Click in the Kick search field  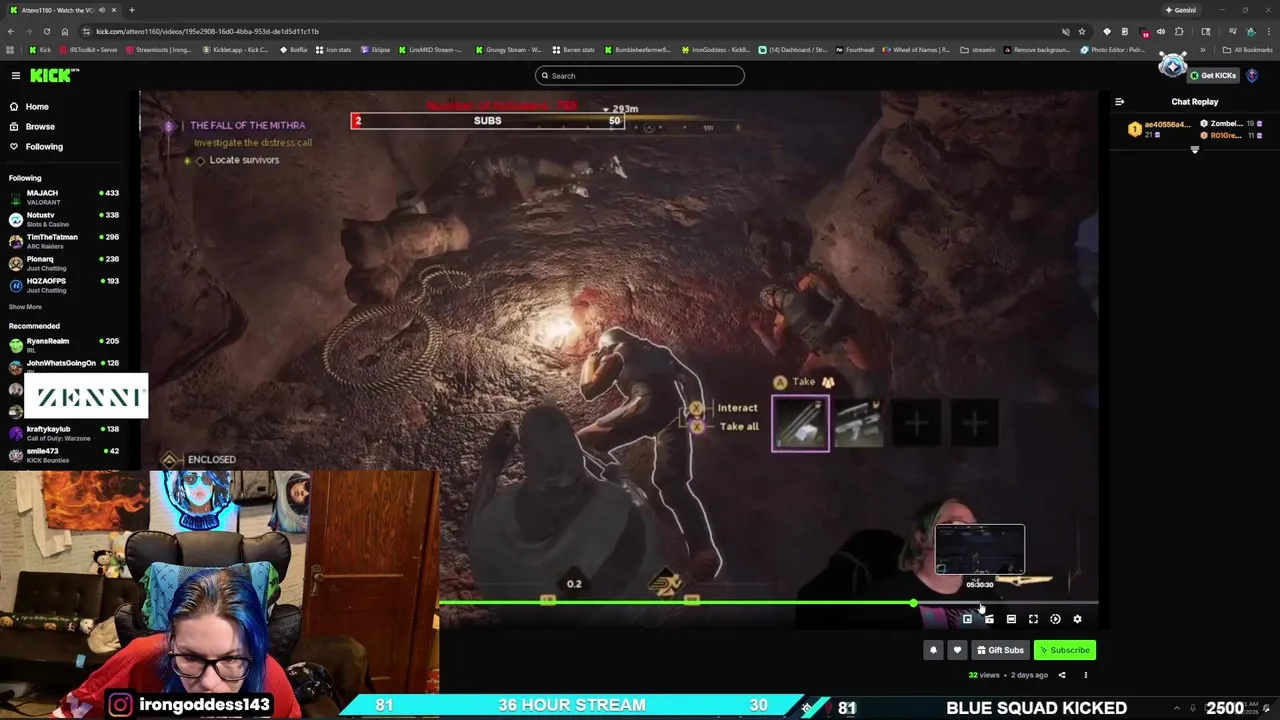click(x=640, y=76)
